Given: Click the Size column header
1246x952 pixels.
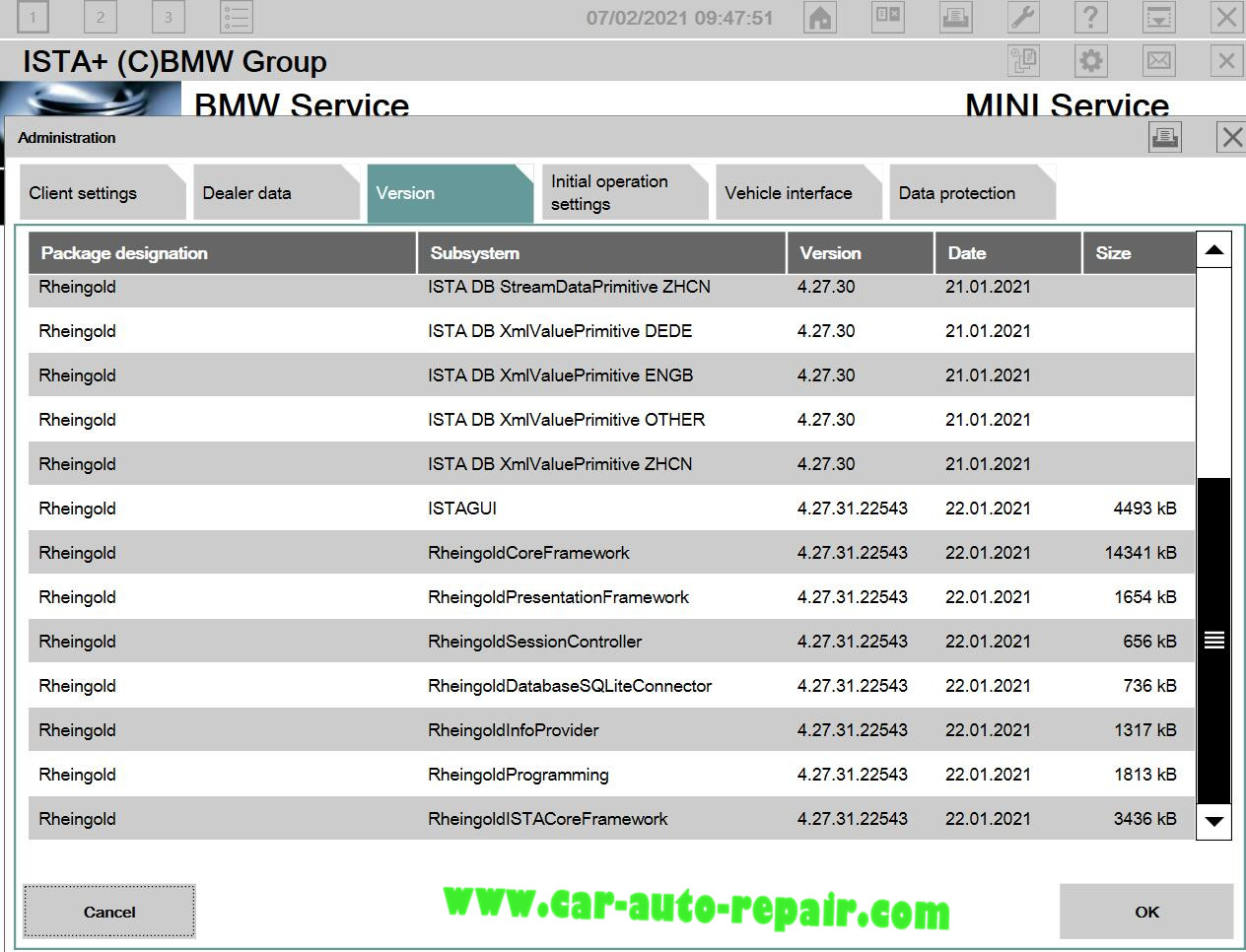Looking at the screenshot, I should coord(1139,253).
